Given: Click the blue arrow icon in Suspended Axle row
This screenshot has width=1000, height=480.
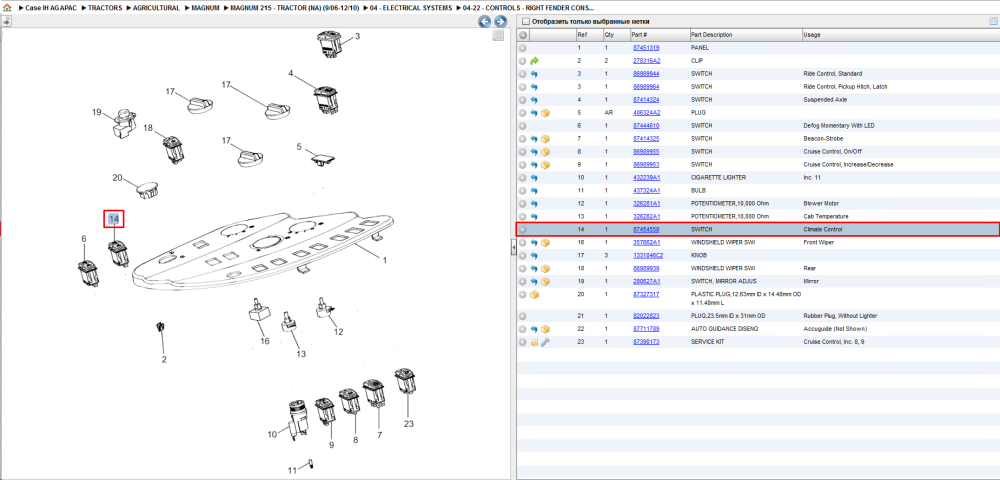Looking at the screenshot, I should [534, 100].
